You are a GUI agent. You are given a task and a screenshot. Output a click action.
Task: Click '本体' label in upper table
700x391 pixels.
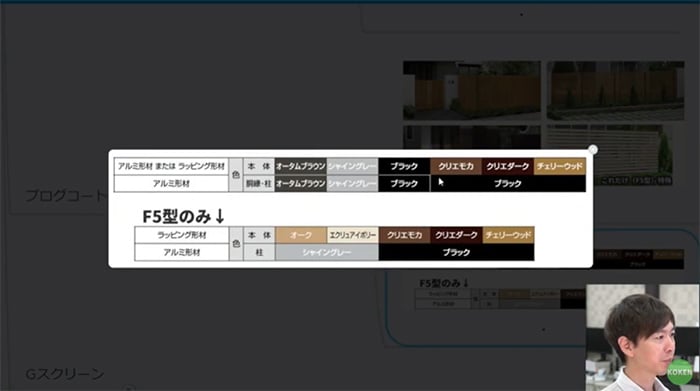coord(259,166)
